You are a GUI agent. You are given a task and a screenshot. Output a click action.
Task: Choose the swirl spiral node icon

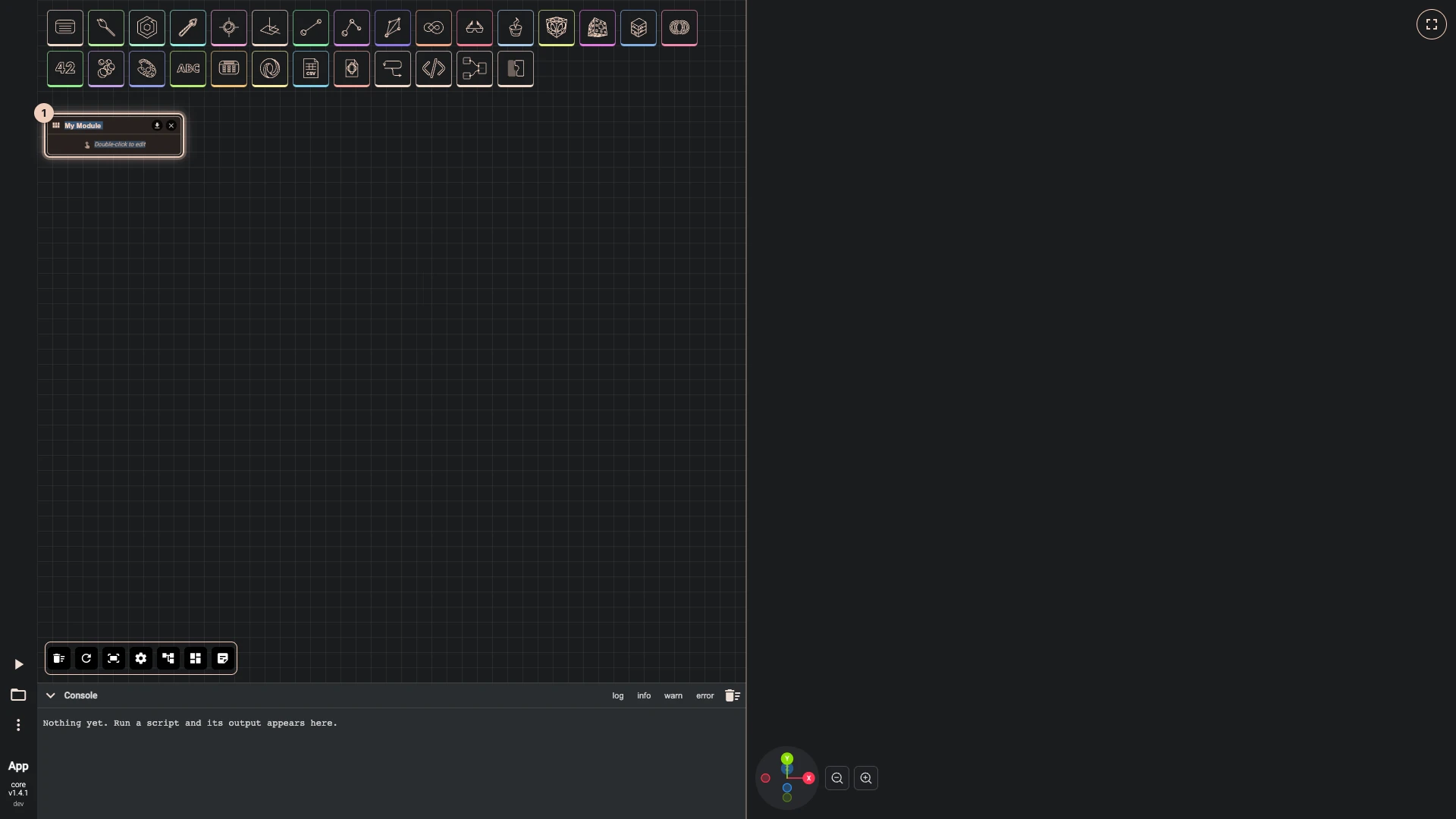coord(270,69)
